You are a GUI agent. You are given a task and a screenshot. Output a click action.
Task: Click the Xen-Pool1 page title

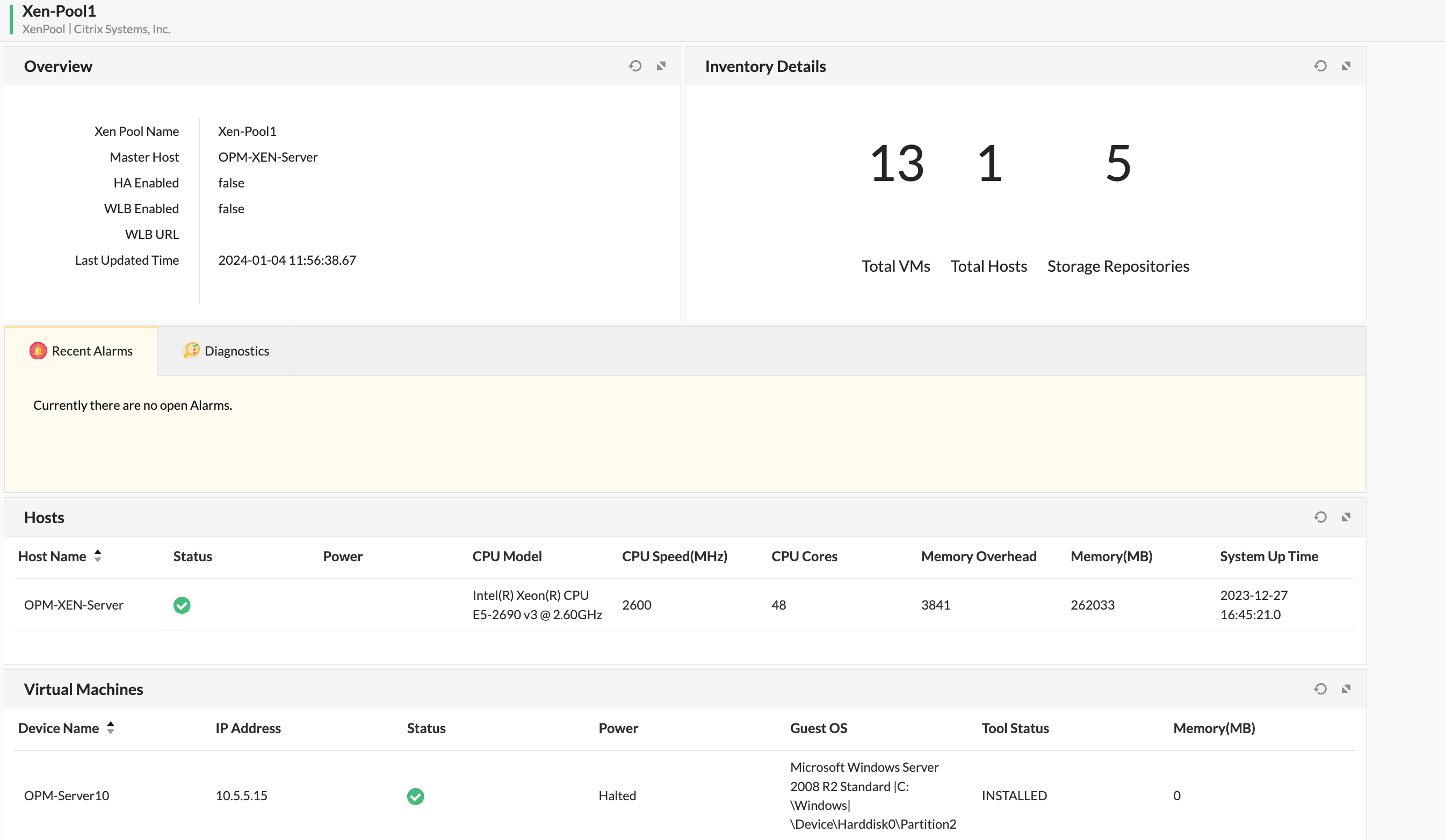pyautogui.click(x=59, y=11)
